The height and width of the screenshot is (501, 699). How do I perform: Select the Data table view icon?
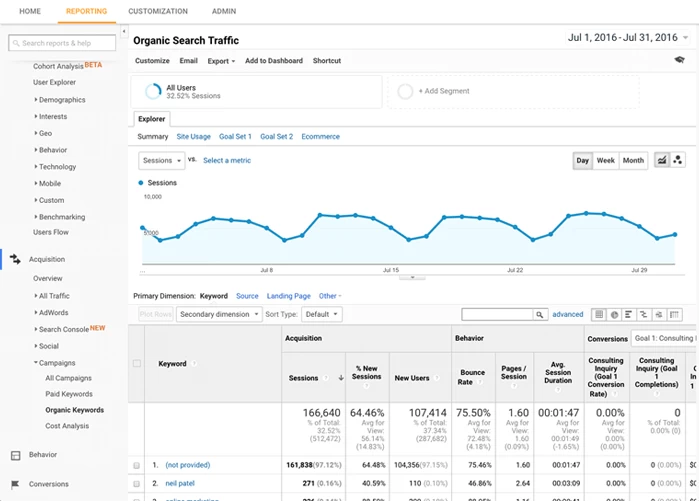click(599, 314)
